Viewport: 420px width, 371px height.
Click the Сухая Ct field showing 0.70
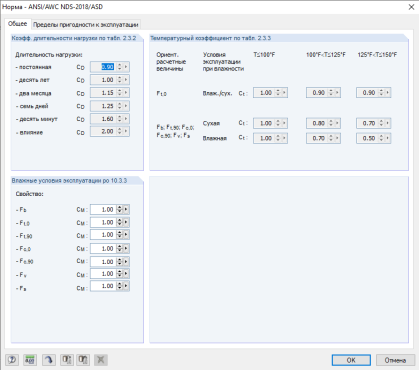pyautogui.click(x=367, y=123)
